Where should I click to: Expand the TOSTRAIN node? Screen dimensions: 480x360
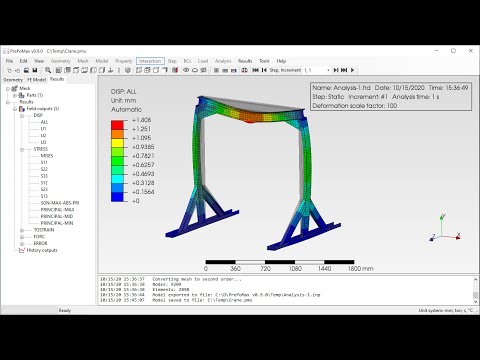tap(22, 230)
